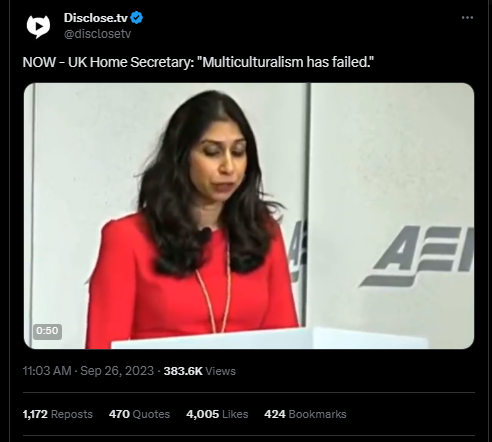Open the three-dot more options menu
The image size is (492, 442).
tap(467, 18)
